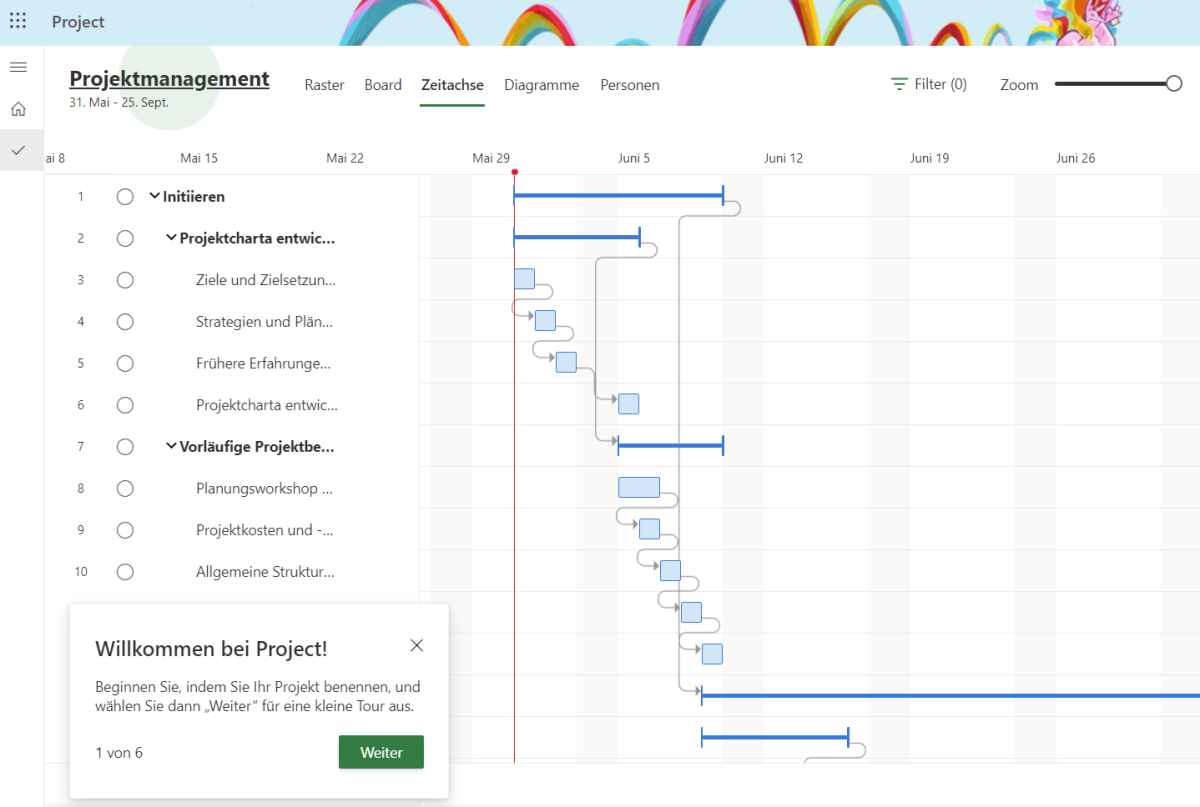The height and width of the screenshot is (807, 1200).
Task: Check completion circle for Ziele und Zielsetzun
Action: click(x=125, y=280)
